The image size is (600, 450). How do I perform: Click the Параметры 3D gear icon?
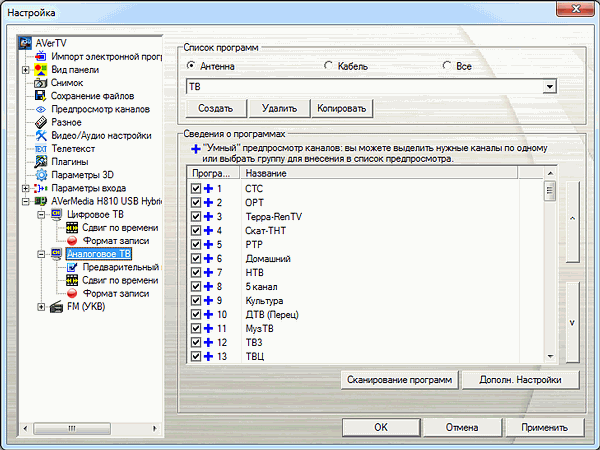(41, 175)
